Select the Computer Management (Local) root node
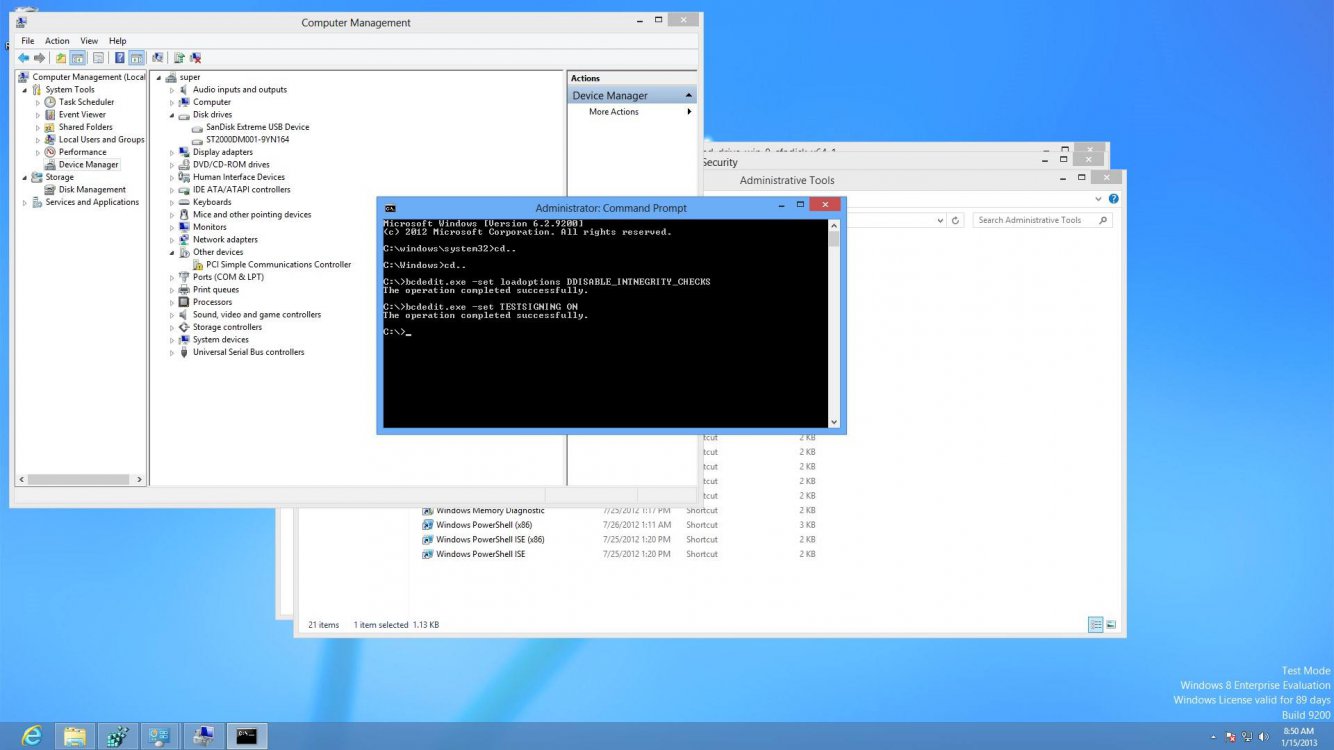This screenshot has width=1334, height=750. [88, 77]
